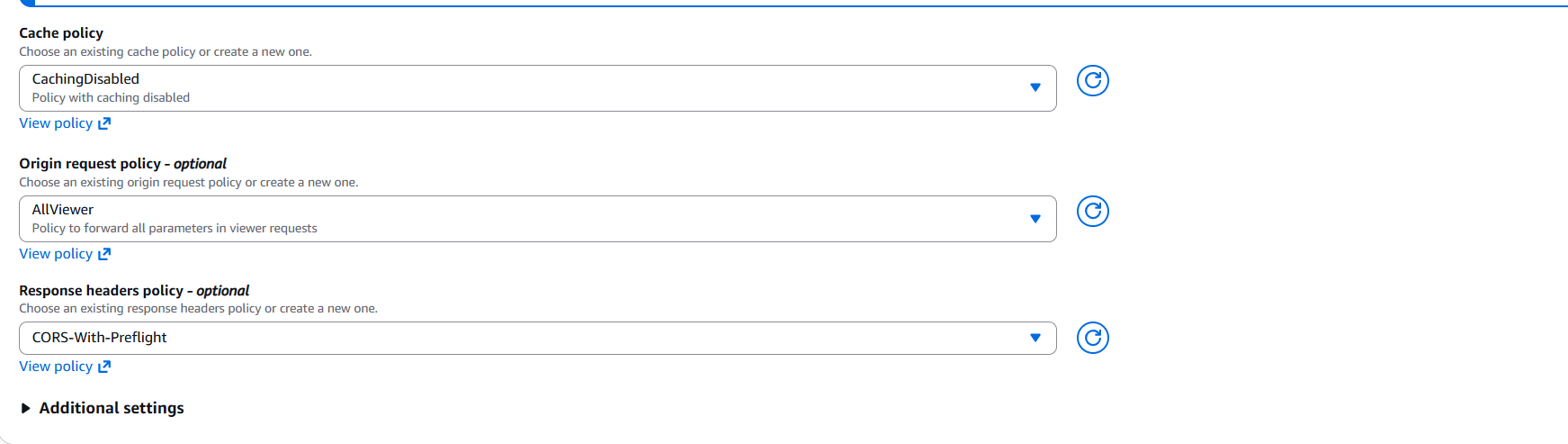Open the CachingDisabled policy dropdown
The height and width of the screenshot is (444, 1568).
click(537, 88)
